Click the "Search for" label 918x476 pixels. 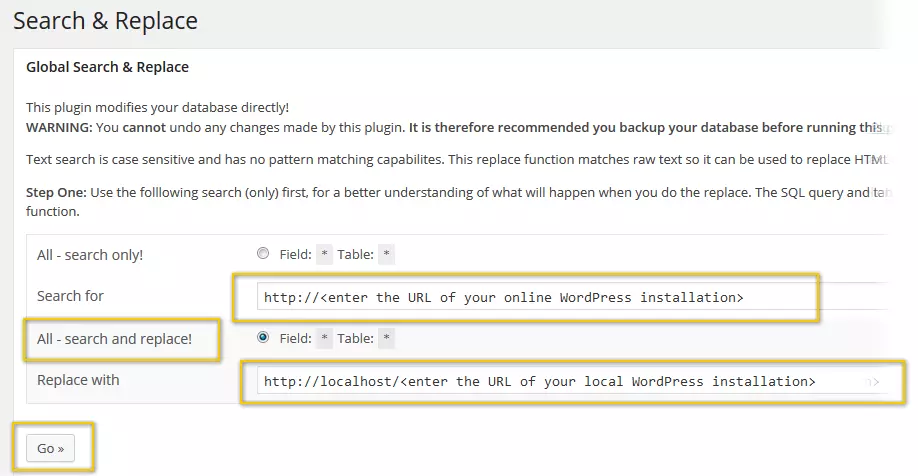coord(70,296)
